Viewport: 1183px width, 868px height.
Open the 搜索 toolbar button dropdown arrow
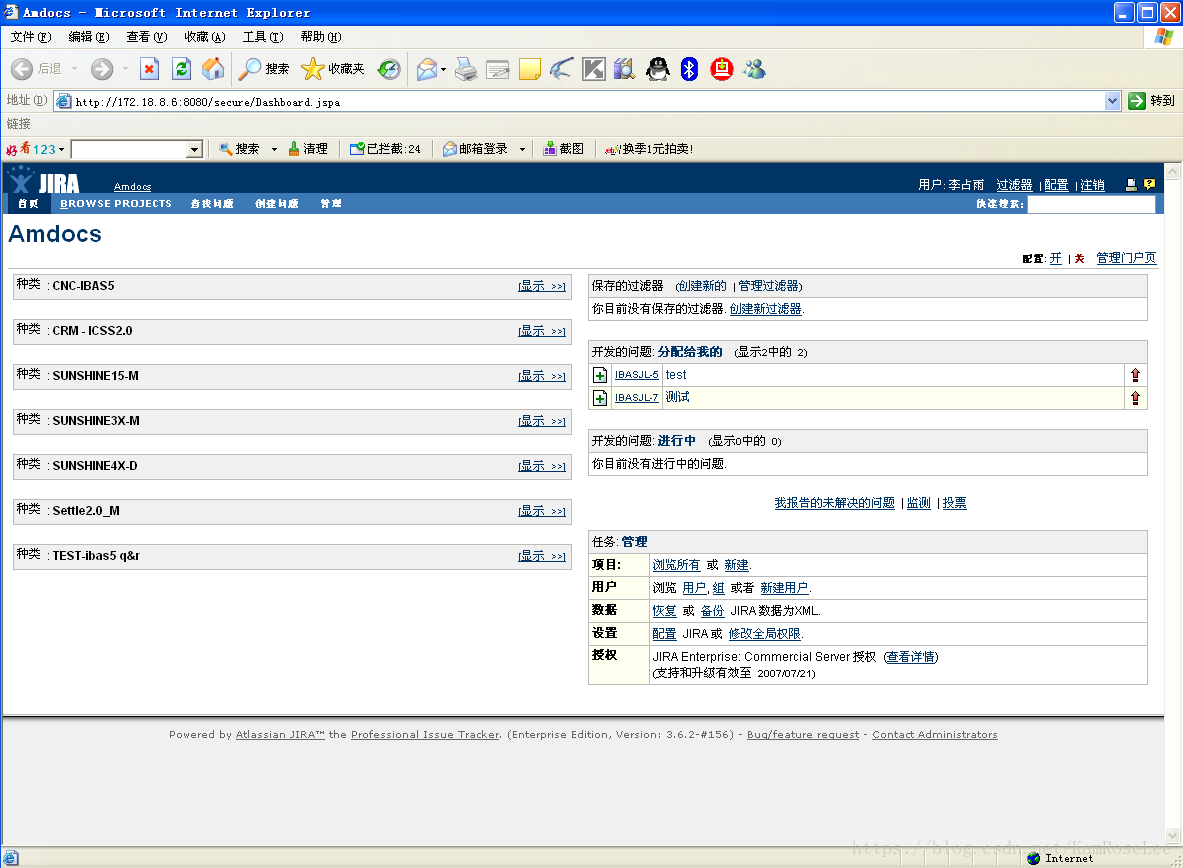pos(275,149)
